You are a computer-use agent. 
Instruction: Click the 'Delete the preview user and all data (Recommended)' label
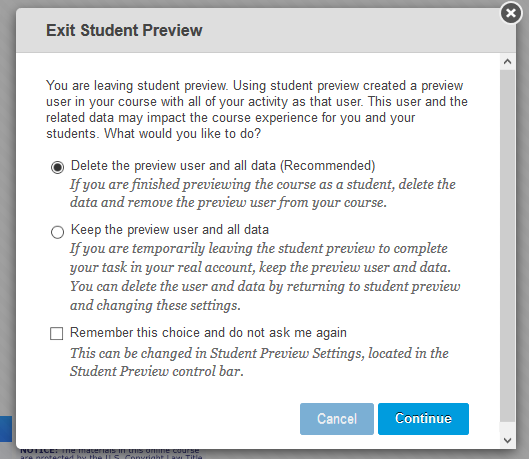[x=223, y=166]
